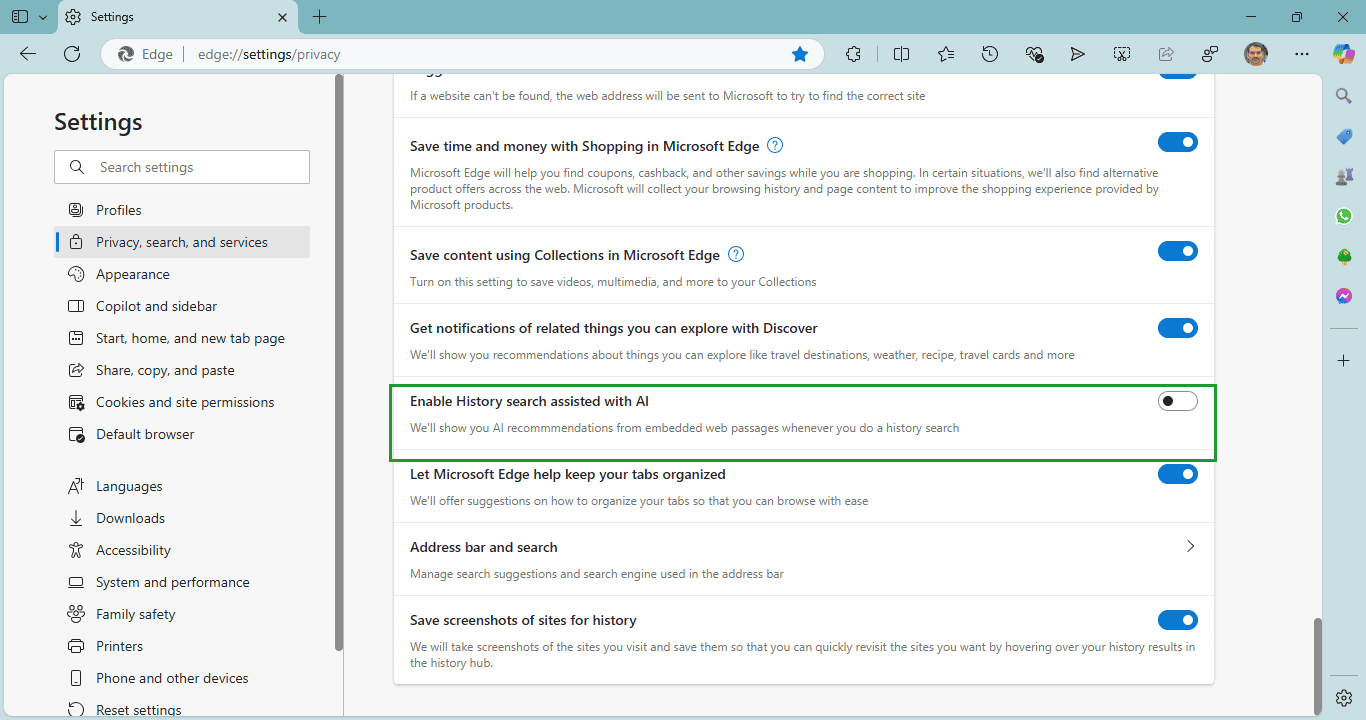Open info icon beside Collections setting

click(737, 254)
